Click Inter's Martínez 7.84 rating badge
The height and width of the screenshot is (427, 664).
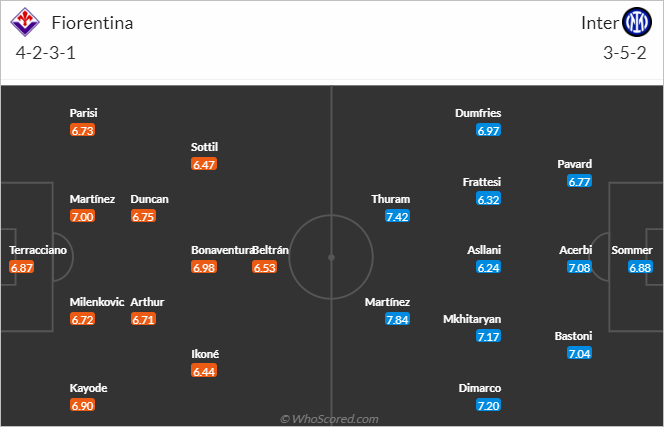[x=397, y=319]
